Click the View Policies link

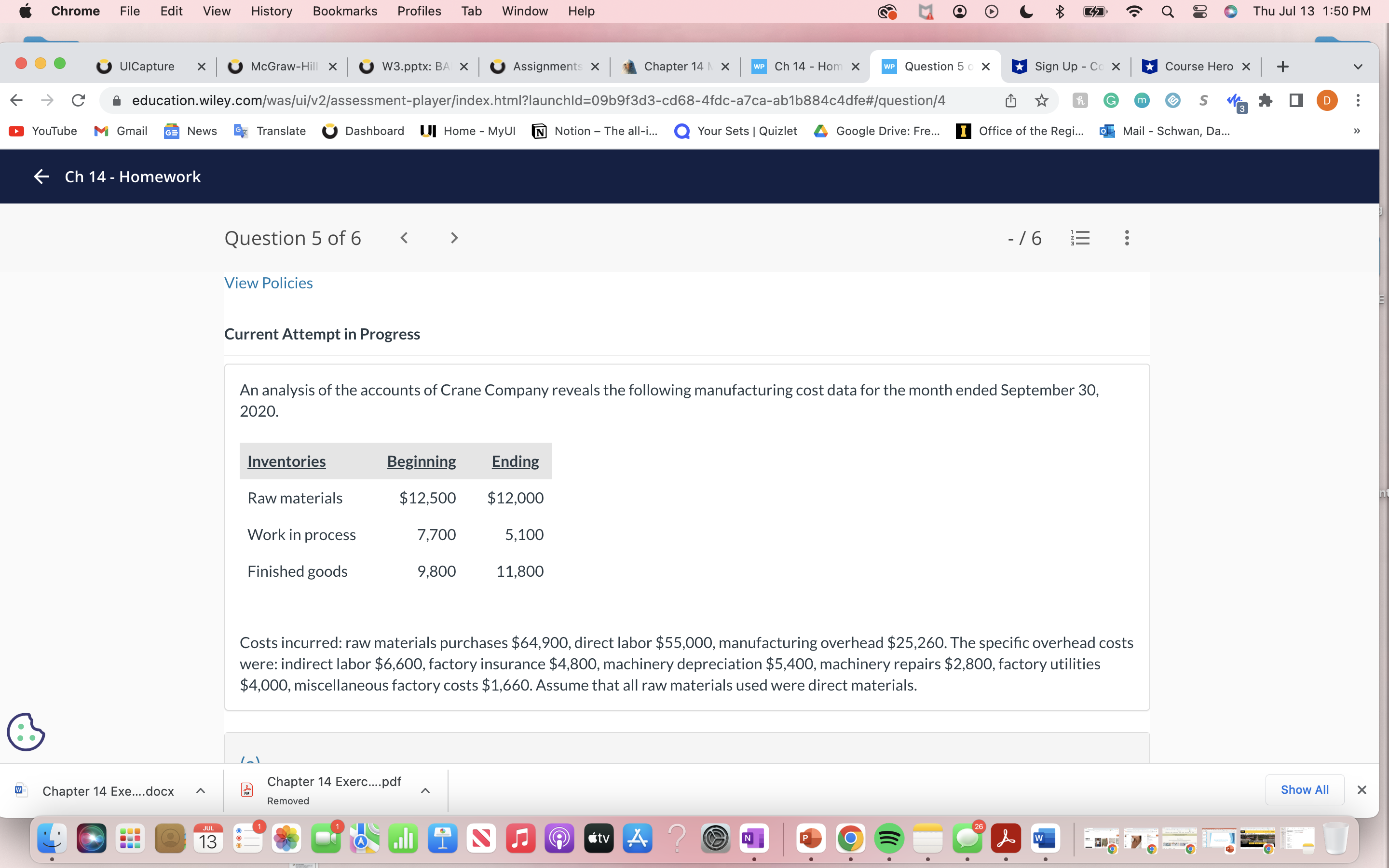pyautogui.click(x=268, y=283)
